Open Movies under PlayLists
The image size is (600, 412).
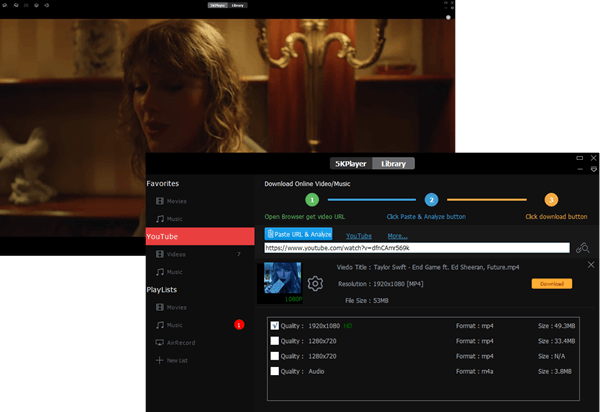171,307
